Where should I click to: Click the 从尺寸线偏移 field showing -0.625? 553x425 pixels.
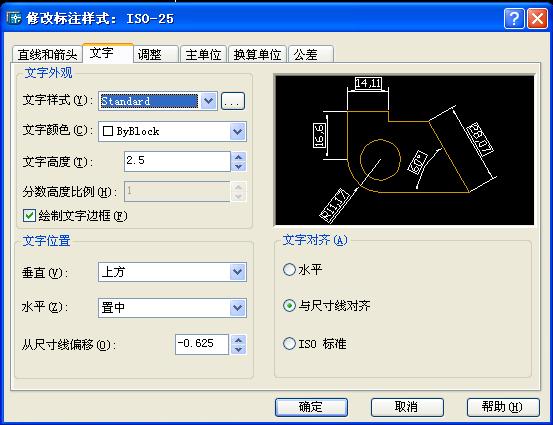click(202, 344)
